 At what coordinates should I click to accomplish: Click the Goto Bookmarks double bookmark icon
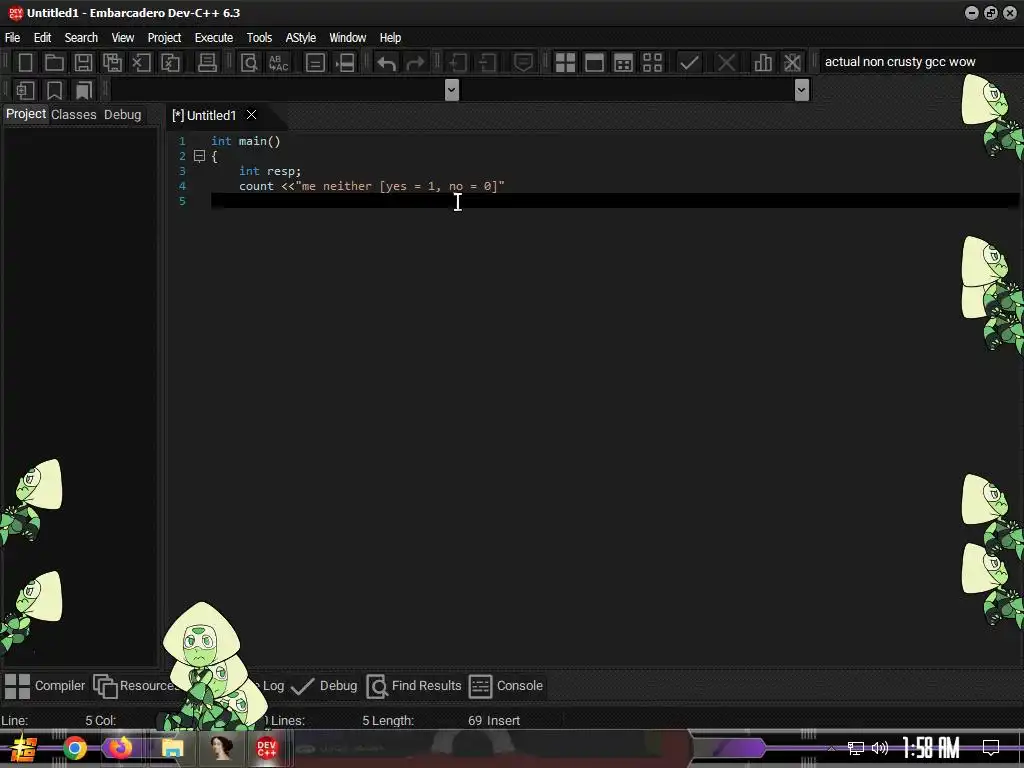84,90
